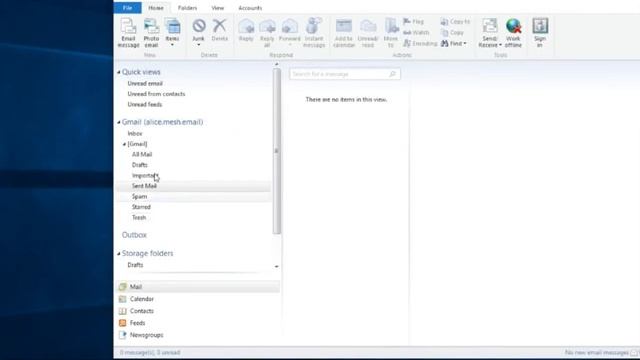Viewport: 640px width, 360px height.
Task: Click the Reply icon
Action: (246, 30)
